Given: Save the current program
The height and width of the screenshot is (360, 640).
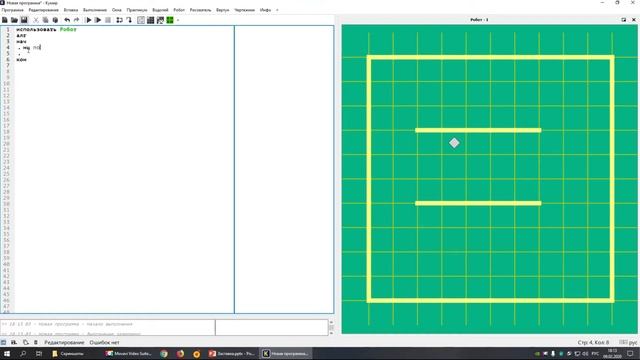Looking at the screenshot, I should (24, 20).
